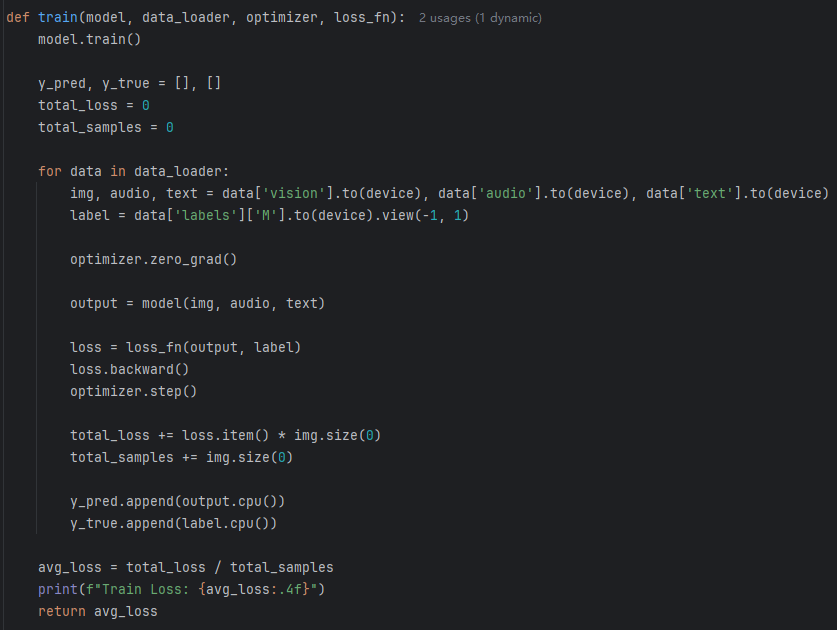Image resolution: width=837 pixels, height=630 pixels.
Task: Click the "def" keyword on the first line
Action: pyautogui.click(x=18, y=18)
